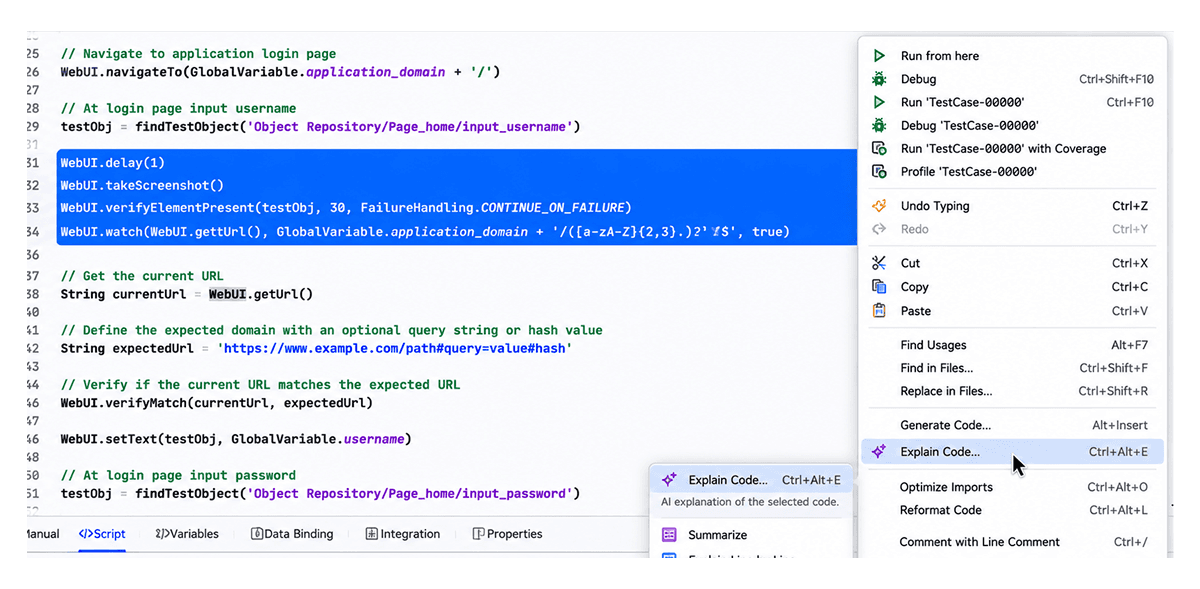Click the input_password findTestObject line
This screenshot has width=1200, height=589.
click(x=320, y=494)
